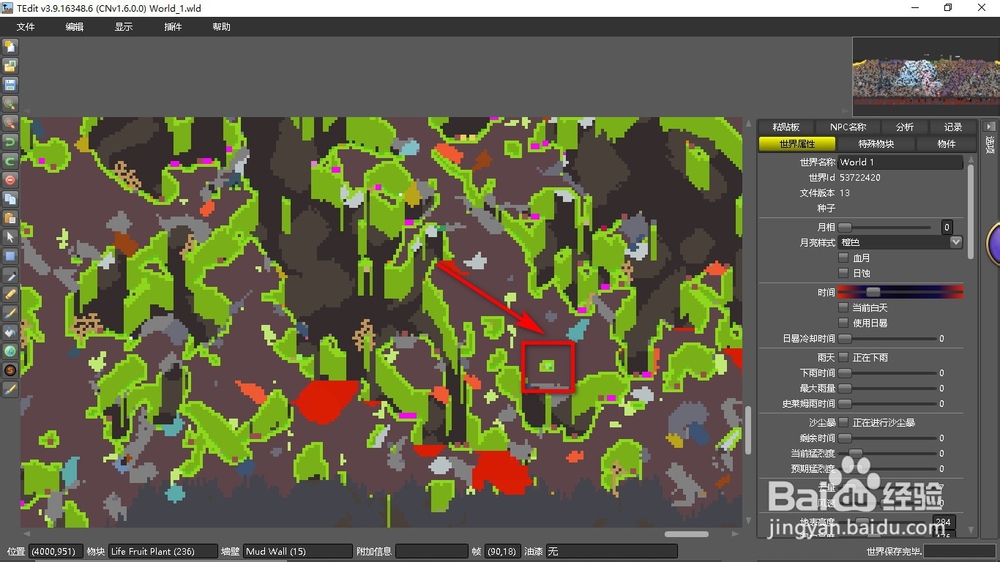Click the Save World floppy disk icon
1000x562 pixels.
tap(10, 85)
